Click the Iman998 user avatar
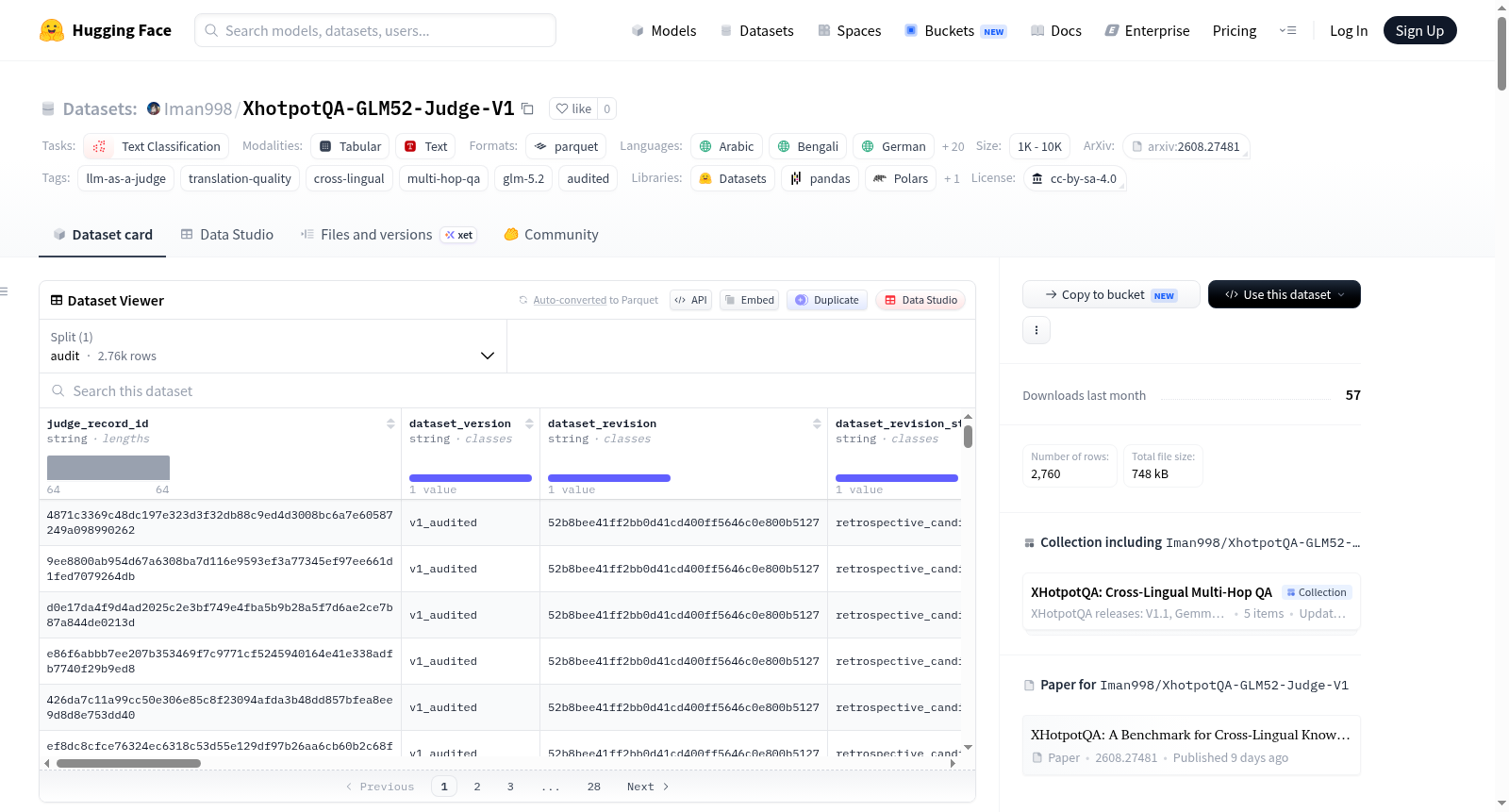This screenshot has width=1509, height=812. tap(154, 108)
